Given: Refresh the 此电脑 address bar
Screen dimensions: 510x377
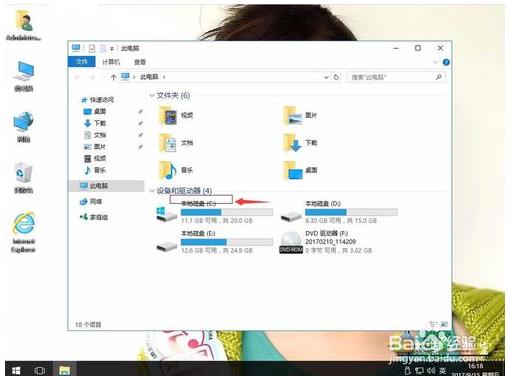Looking at the screenshot, I should 336,77.
